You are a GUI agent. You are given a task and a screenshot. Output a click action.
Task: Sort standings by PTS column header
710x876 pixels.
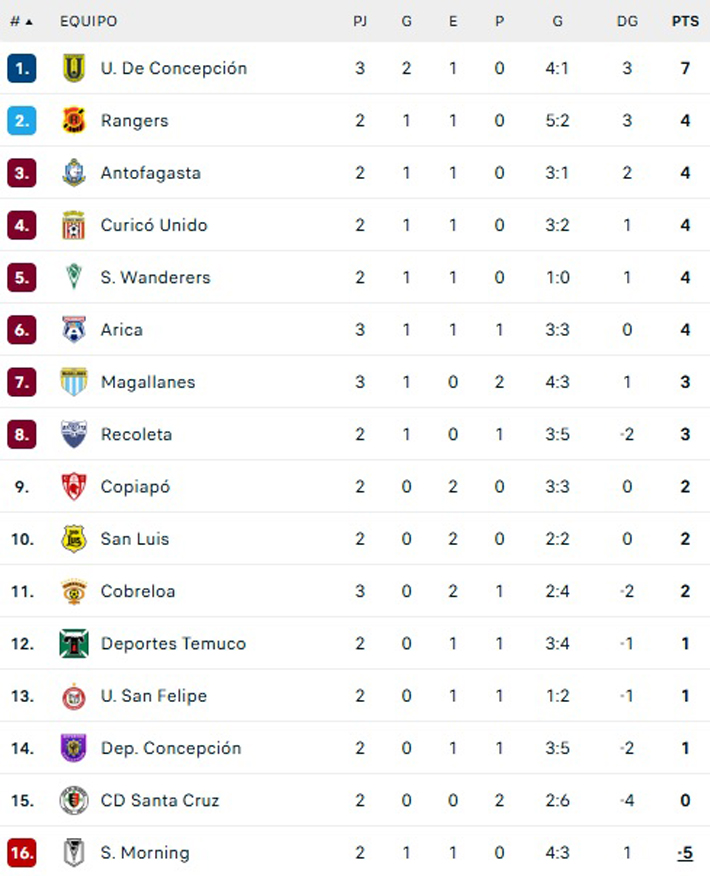(685, 21)
